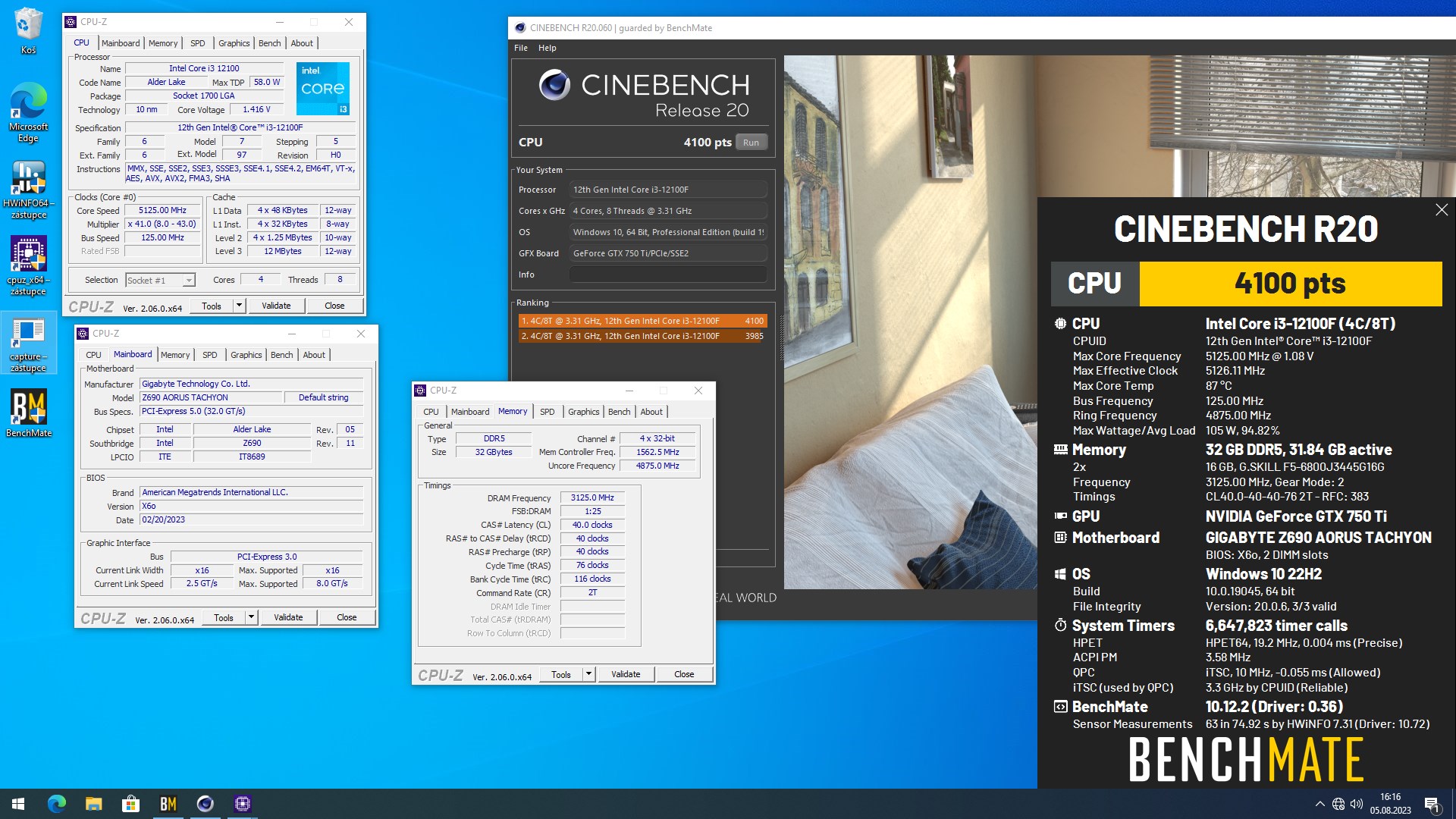Viewport: 1456px width, 819px height.
Task: Open network settings tray icon
Action: 1338,804
